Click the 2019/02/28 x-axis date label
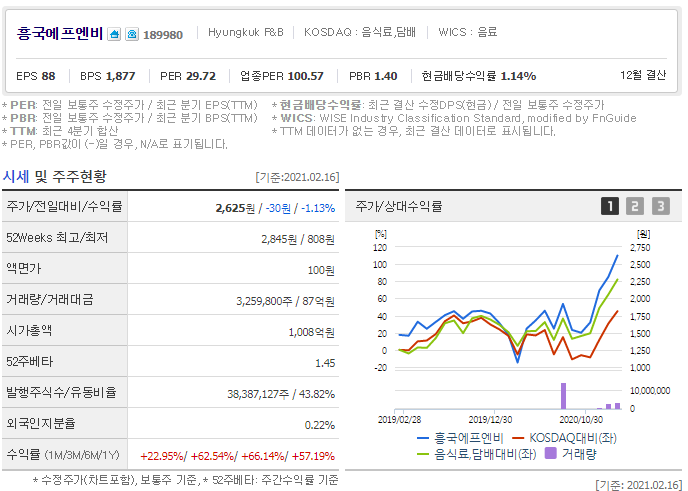This screenshot has height=491, width=688. (399, 419)
